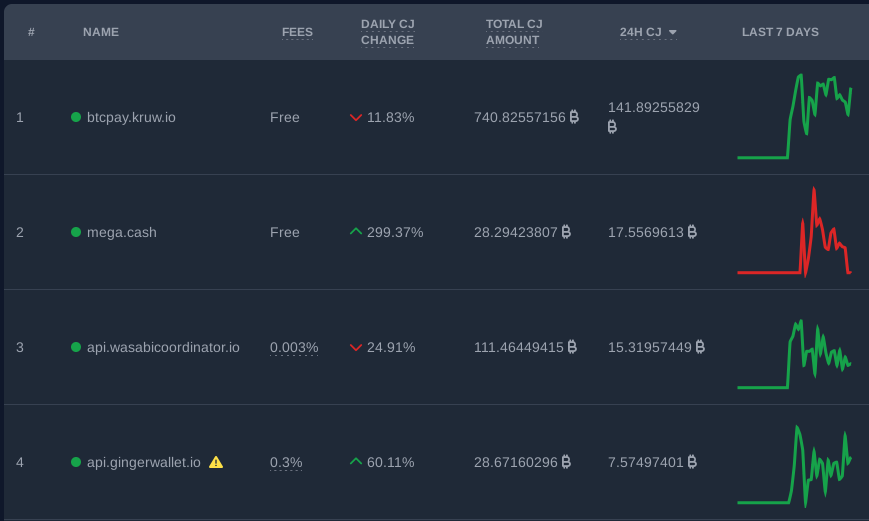869x521 pixels.
Task: Click the bitcoin symbol after 740.82557156
Action: (574, 117)
